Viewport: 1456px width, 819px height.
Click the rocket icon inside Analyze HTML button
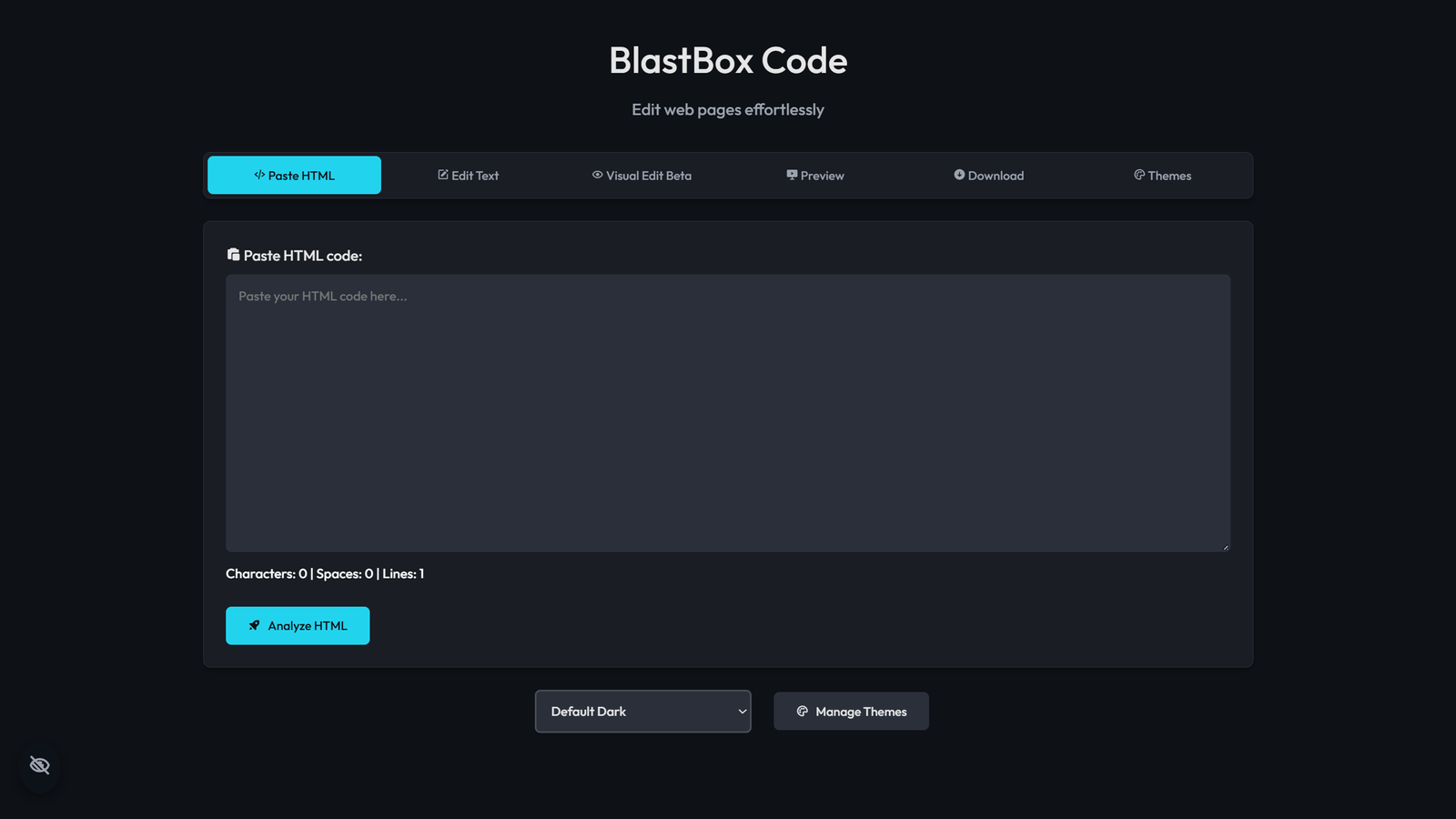pos(253,625)
